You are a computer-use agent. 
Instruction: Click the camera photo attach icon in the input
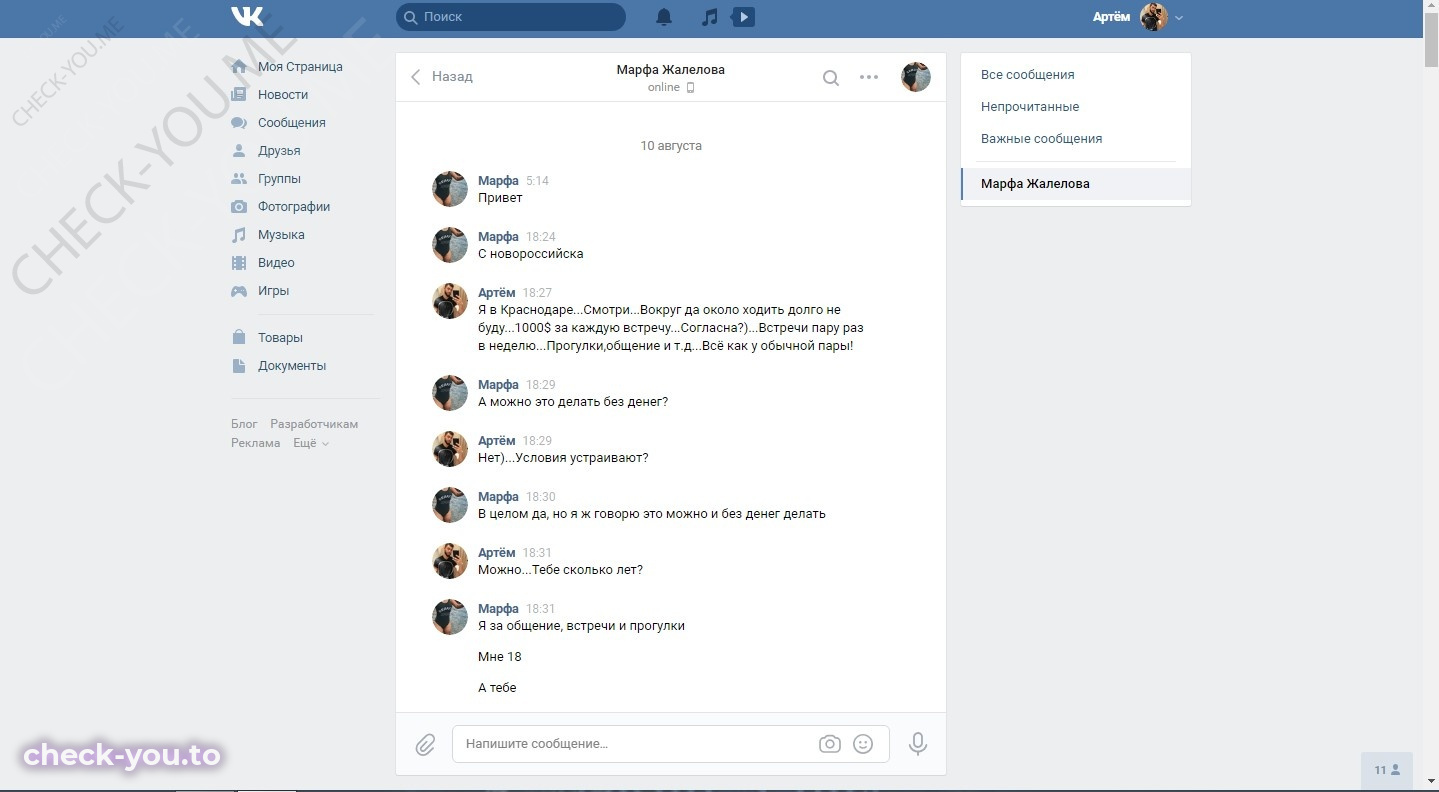tap(829, 744)
